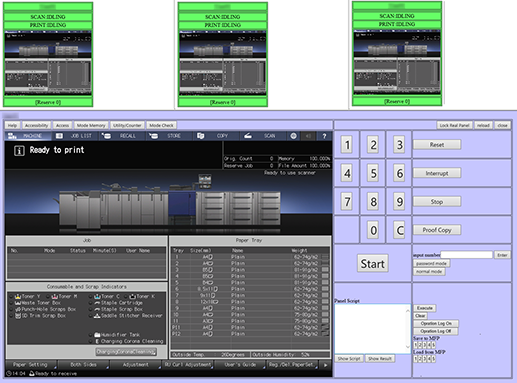The height and width of the screenshot is (383, 517).
Task: Click keypad digit 9
Action: [399, 202]
